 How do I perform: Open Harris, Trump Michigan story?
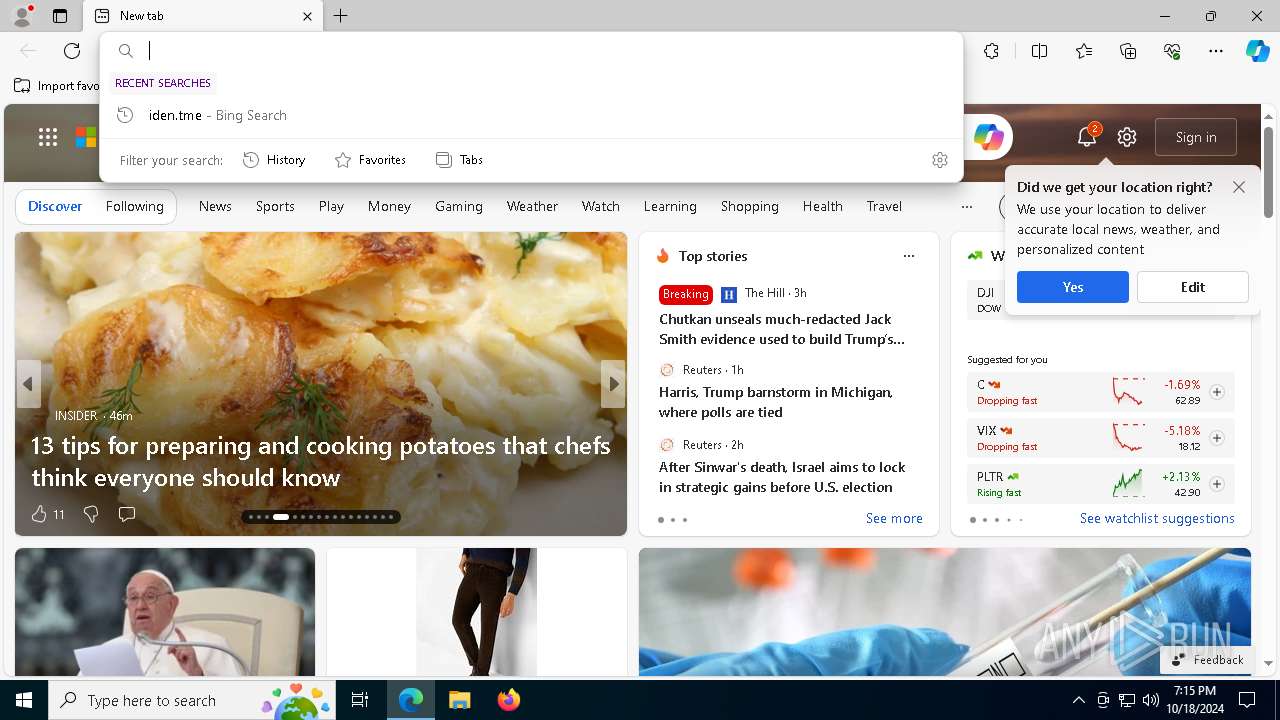pyautogui.click(x=776, y=402)
